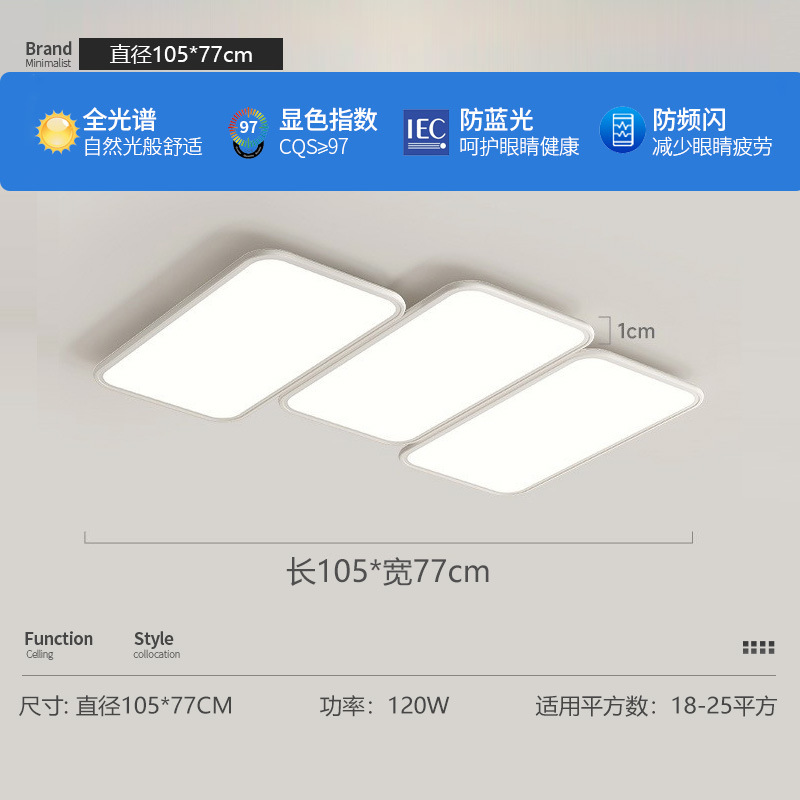Click the 防蓝光 heading text
800x800 pixels.
(496, 120)
